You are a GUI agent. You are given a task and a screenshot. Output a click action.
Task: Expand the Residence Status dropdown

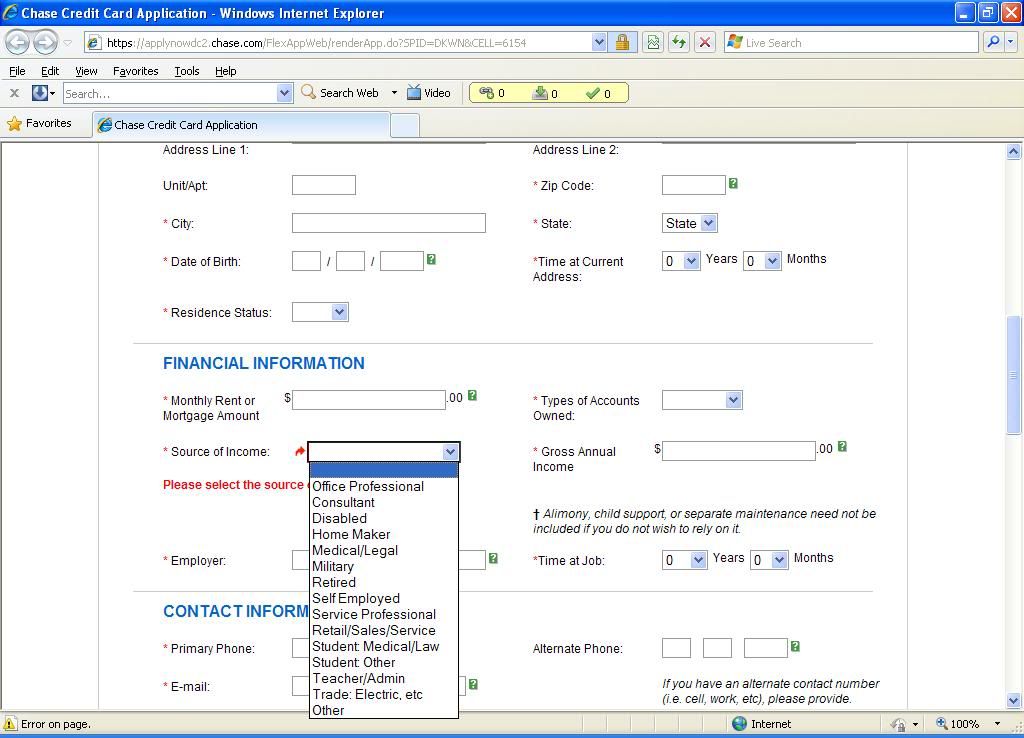tap(320, 312)
